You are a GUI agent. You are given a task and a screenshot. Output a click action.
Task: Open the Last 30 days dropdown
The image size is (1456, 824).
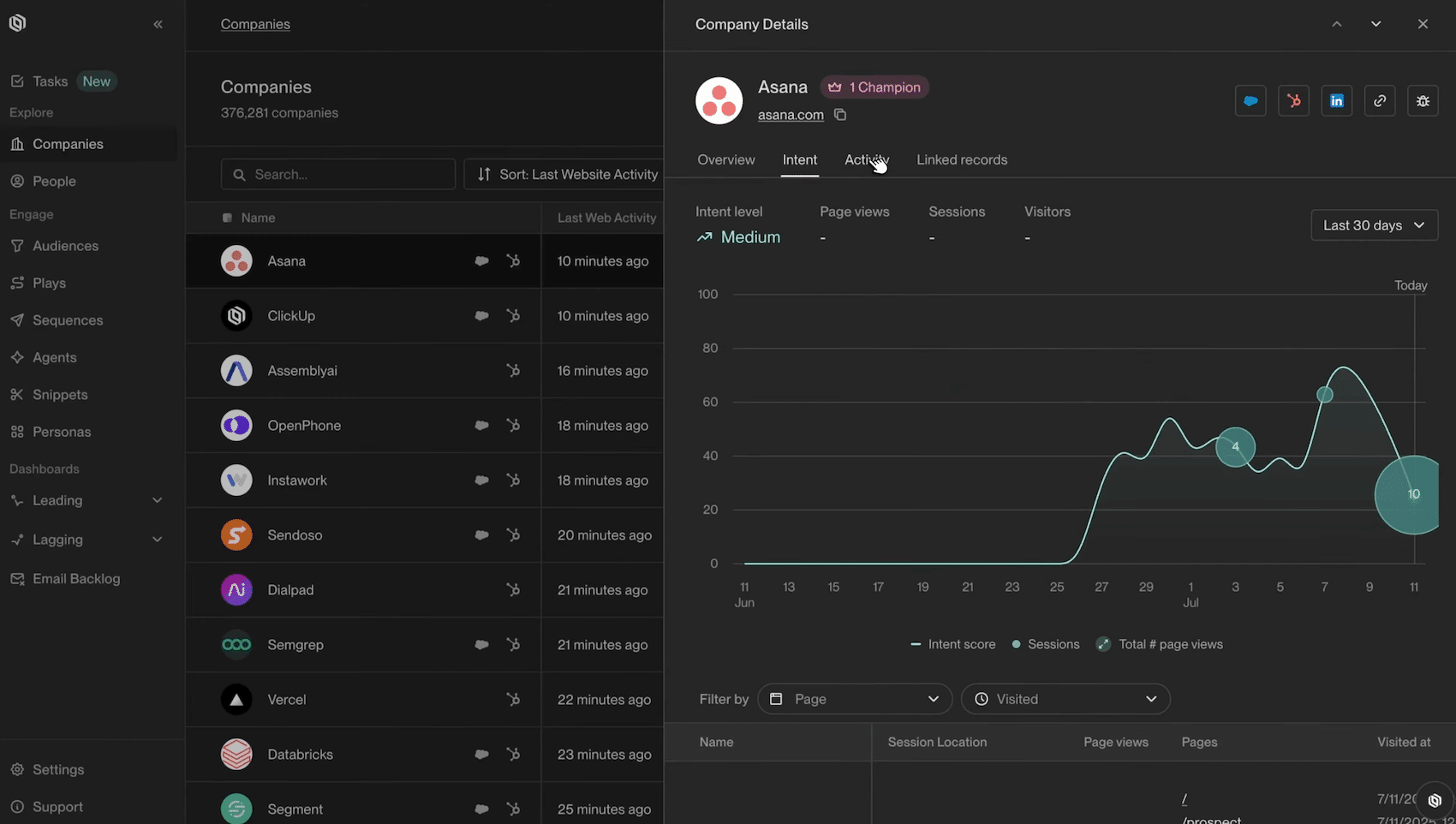click(1374, 225)
